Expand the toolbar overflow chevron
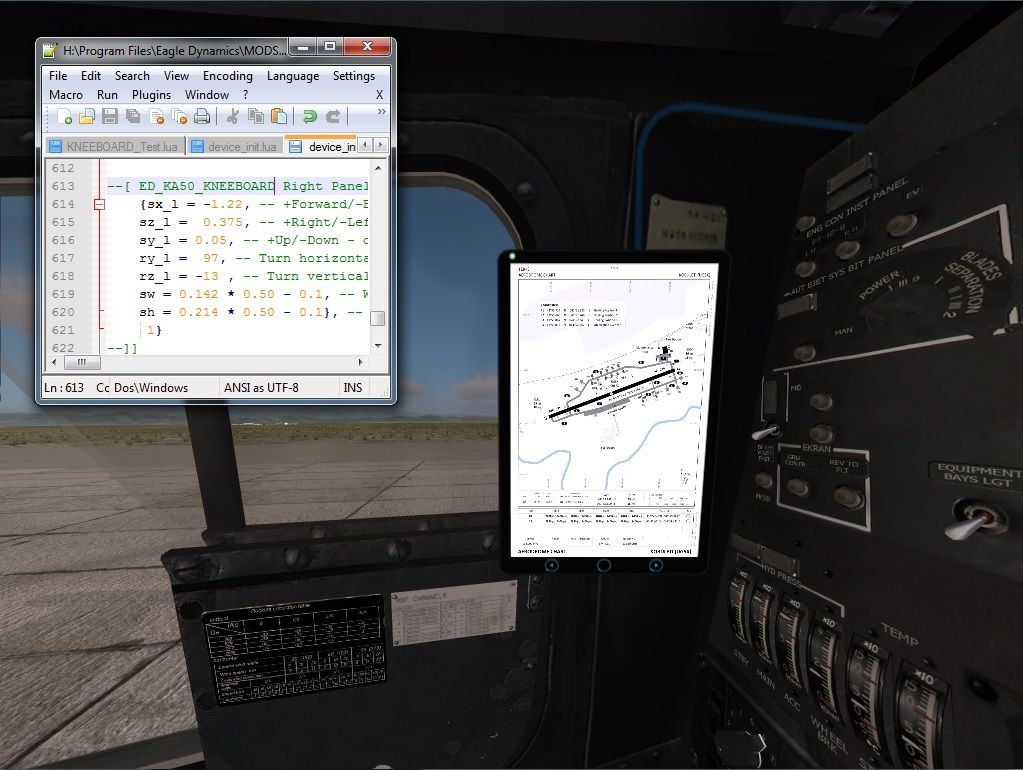The height and width of the screenshot is (770, 1023). pyautogui.click(x=380, y=114)
